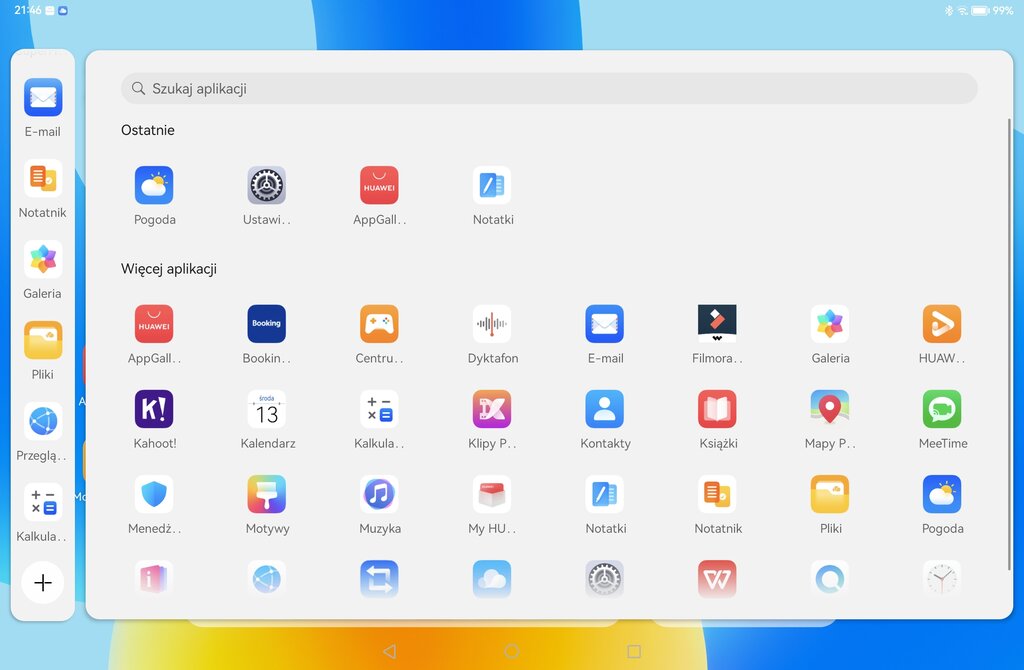Tap the Back navigation triangle

390,651
